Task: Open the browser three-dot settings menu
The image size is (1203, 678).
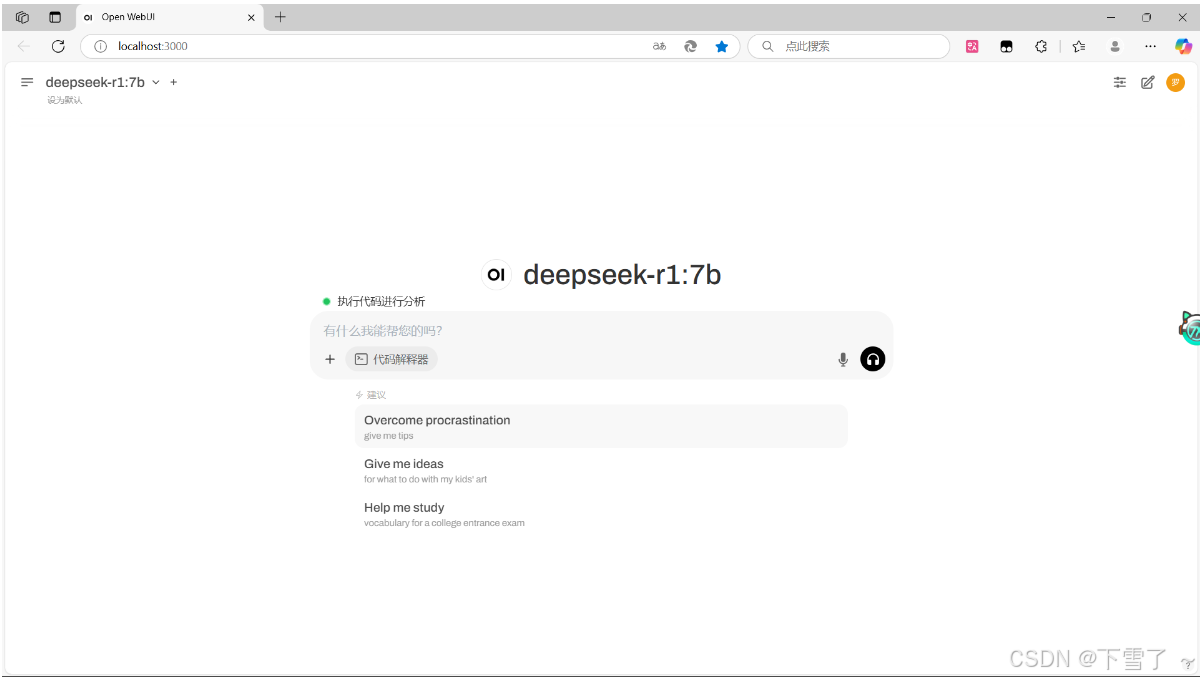Action: 1151,46
